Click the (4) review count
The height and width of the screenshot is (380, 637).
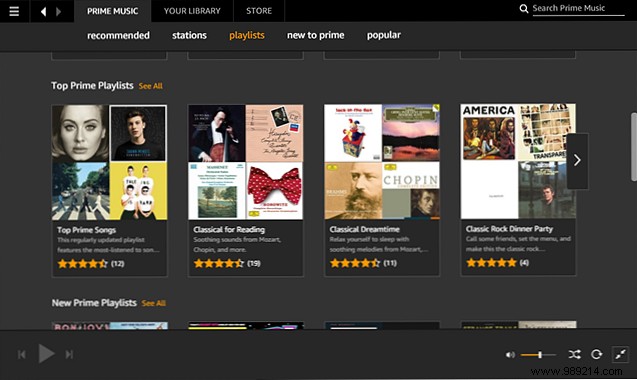pyautogui.click(x=524, y=263)
